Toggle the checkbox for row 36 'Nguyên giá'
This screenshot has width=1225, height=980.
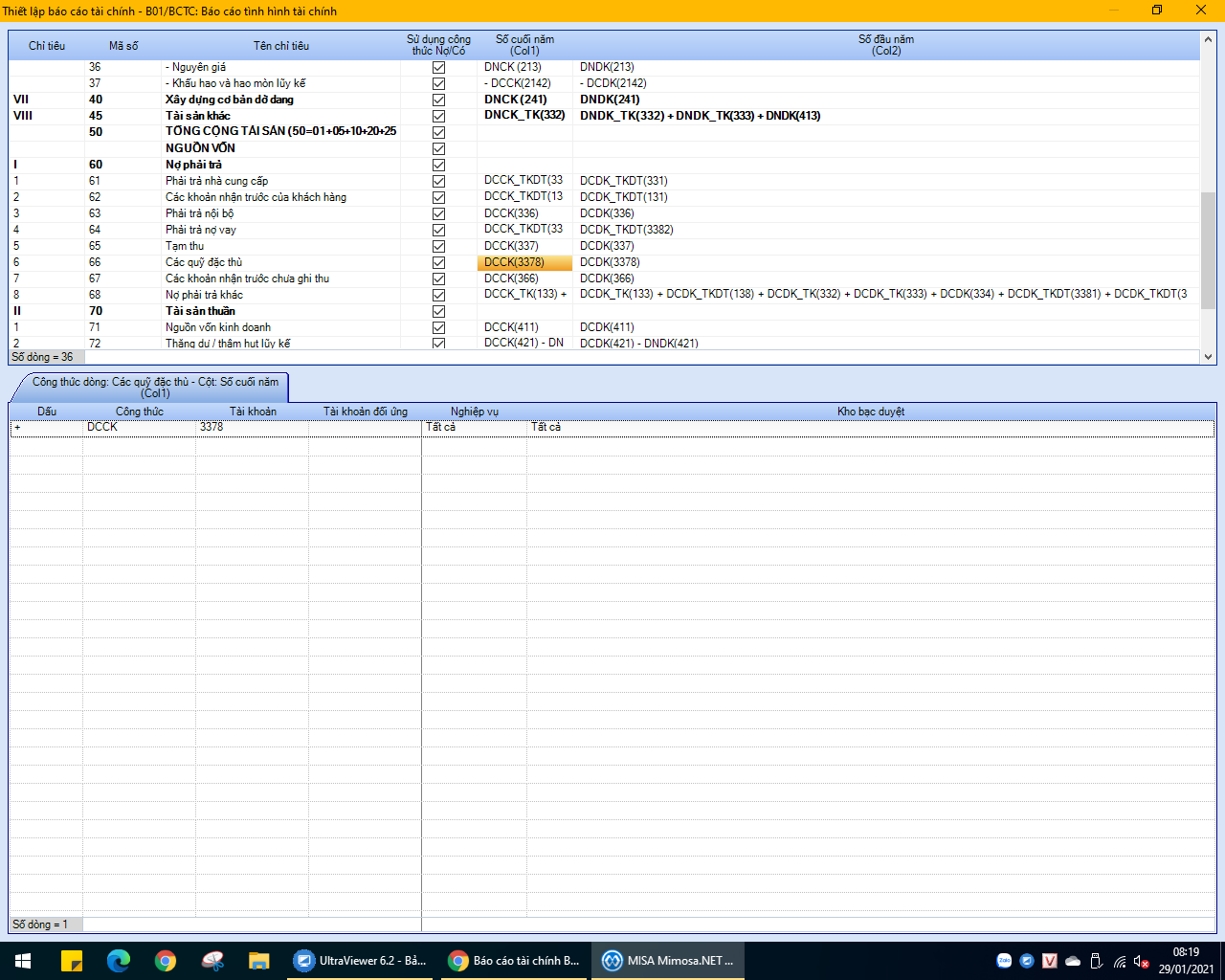(438, 68)
